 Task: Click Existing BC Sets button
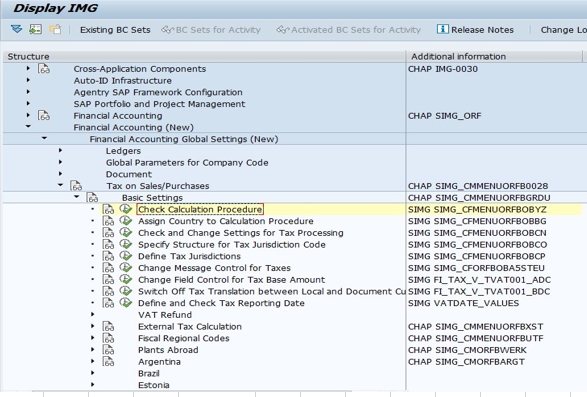[115, 30]
